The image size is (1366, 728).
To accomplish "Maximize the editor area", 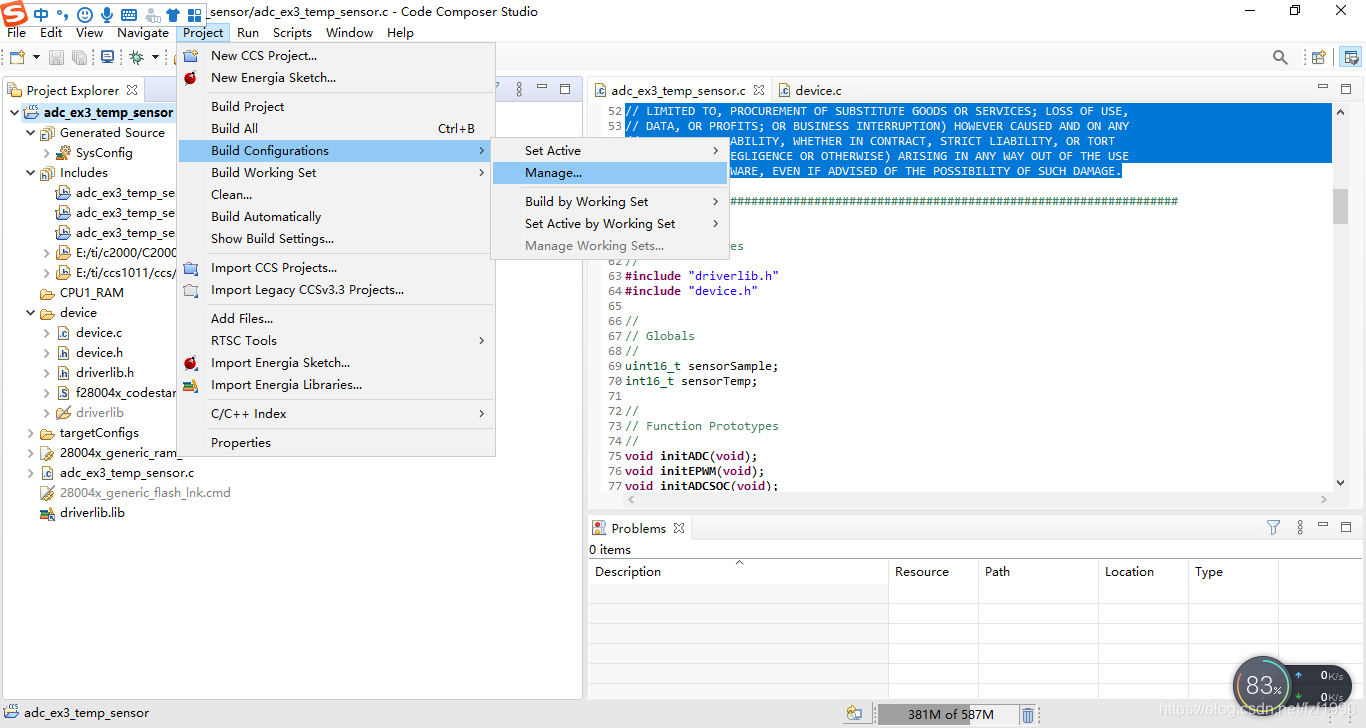I will click(x=1346, y=88).
